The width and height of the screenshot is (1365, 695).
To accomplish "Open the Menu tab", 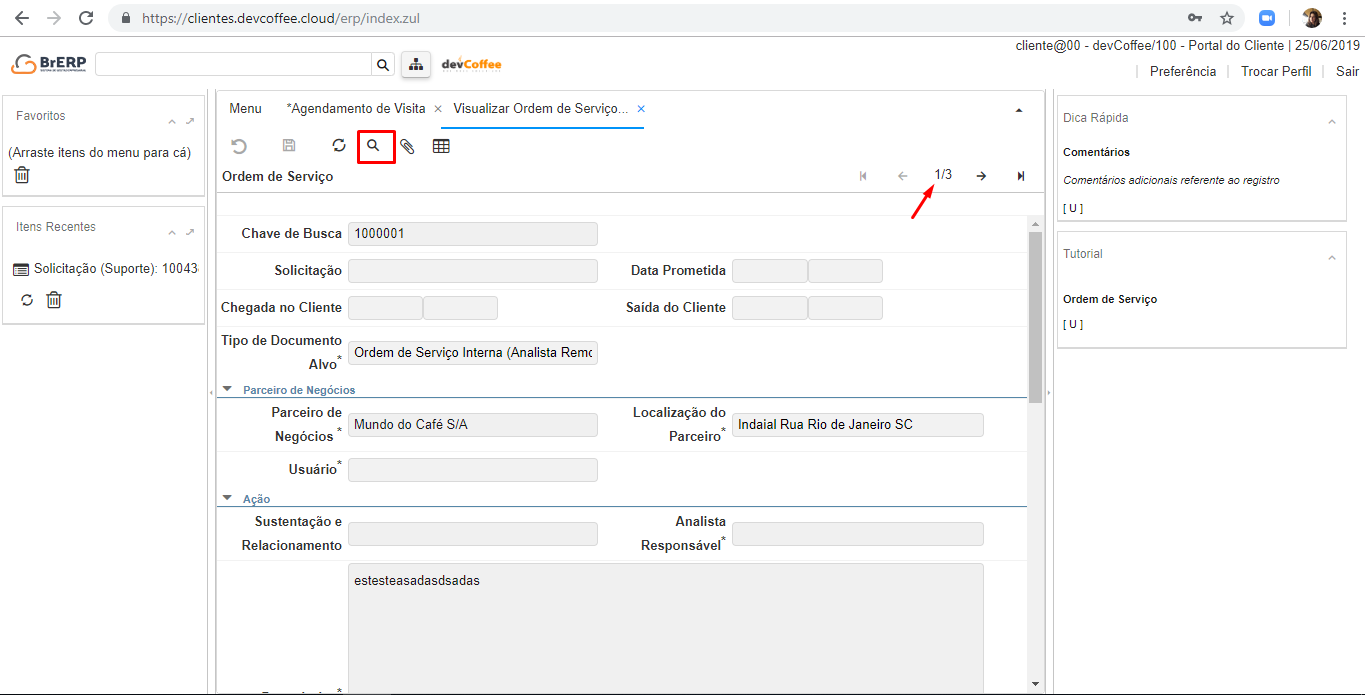I will coord(245,108).
